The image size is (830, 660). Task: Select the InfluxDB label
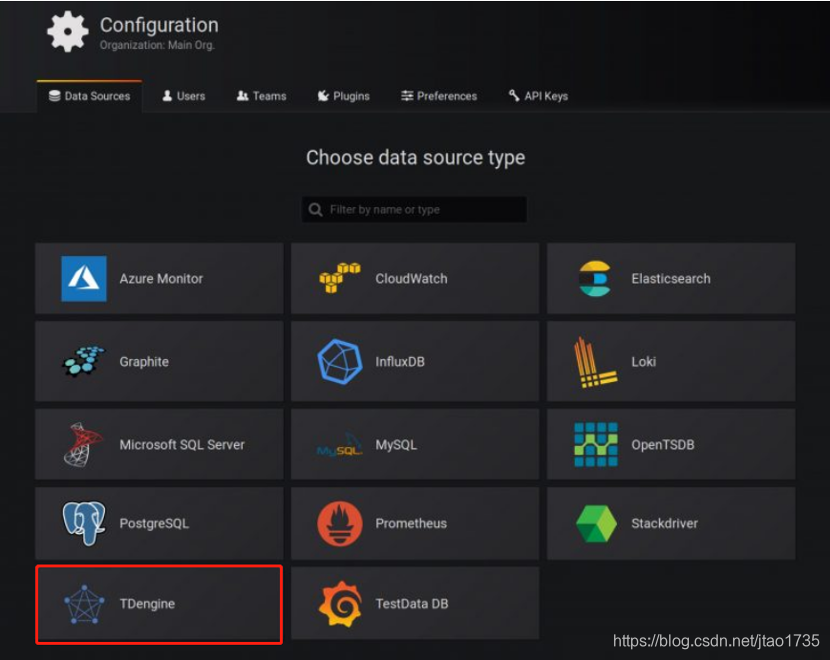pos(400,362)
